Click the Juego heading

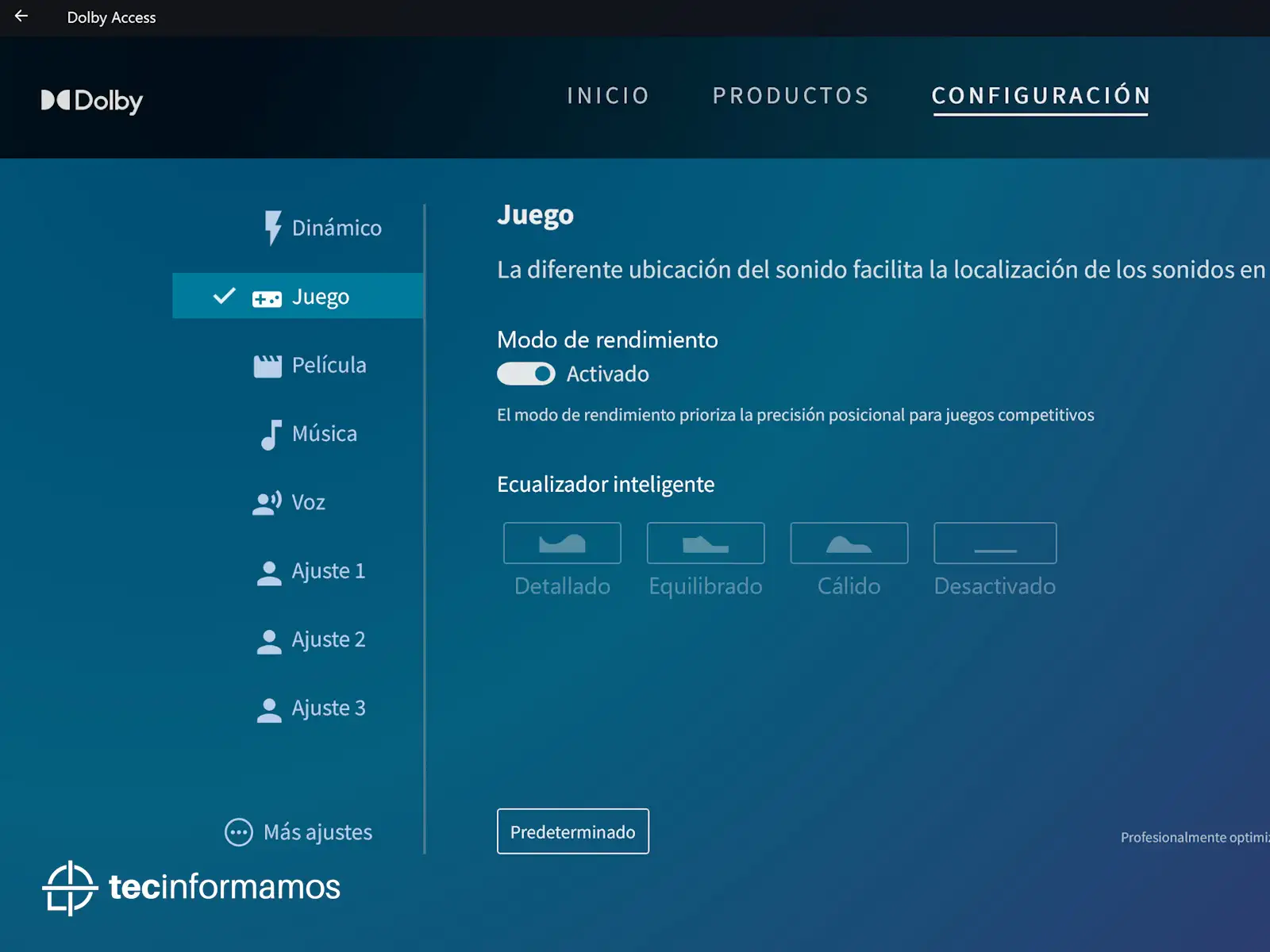(536, 216)
